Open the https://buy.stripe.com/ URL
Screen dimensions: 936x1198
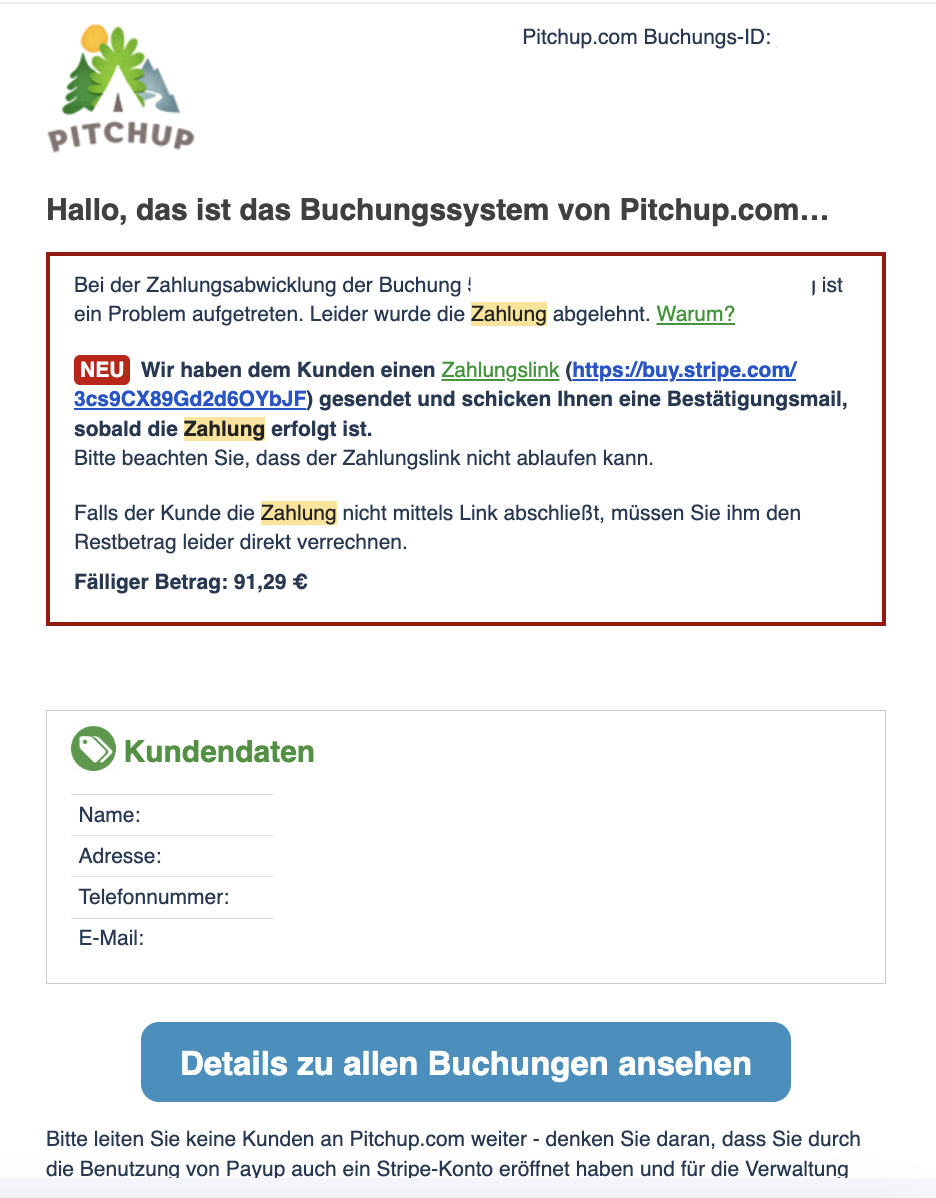[x=684, y=371]
